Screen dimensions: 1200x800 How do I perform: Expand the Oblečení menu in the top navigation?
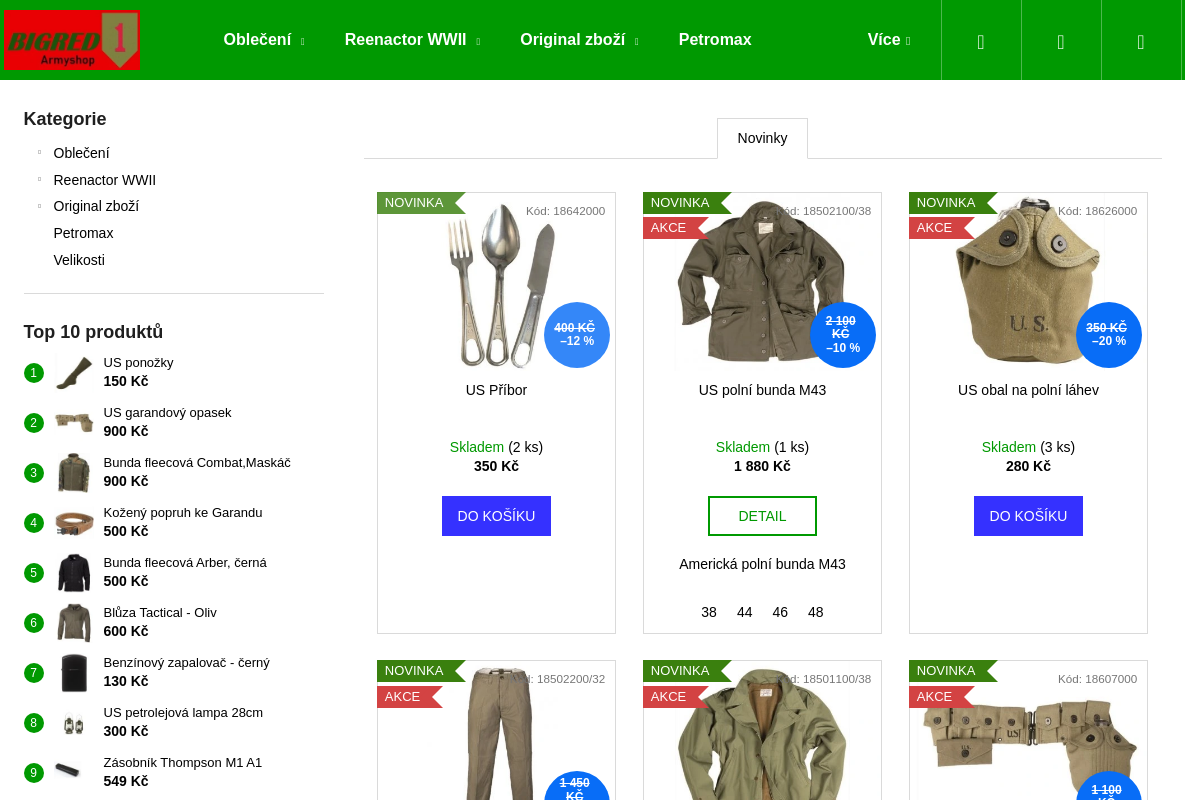tap(263, 40)
